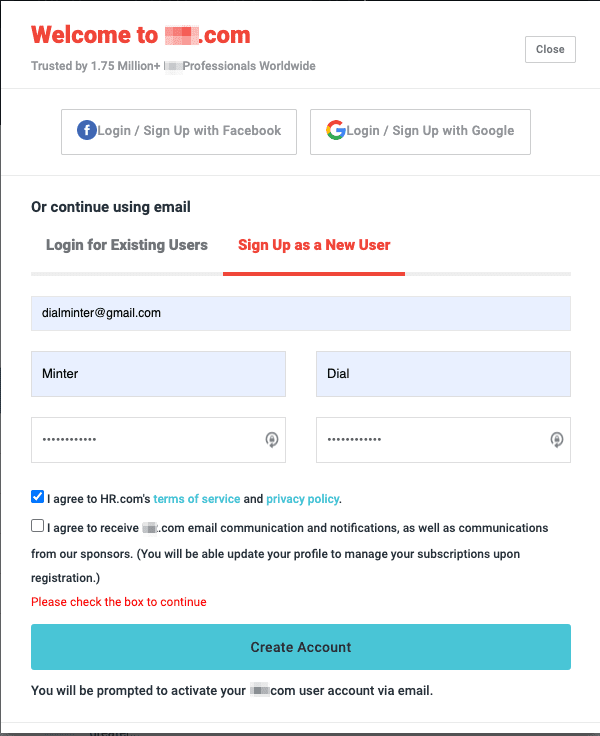This screenshot has width=600, height=736.
Task: Select the Sign Up as a New User tab
Action: tap(314, 245)
